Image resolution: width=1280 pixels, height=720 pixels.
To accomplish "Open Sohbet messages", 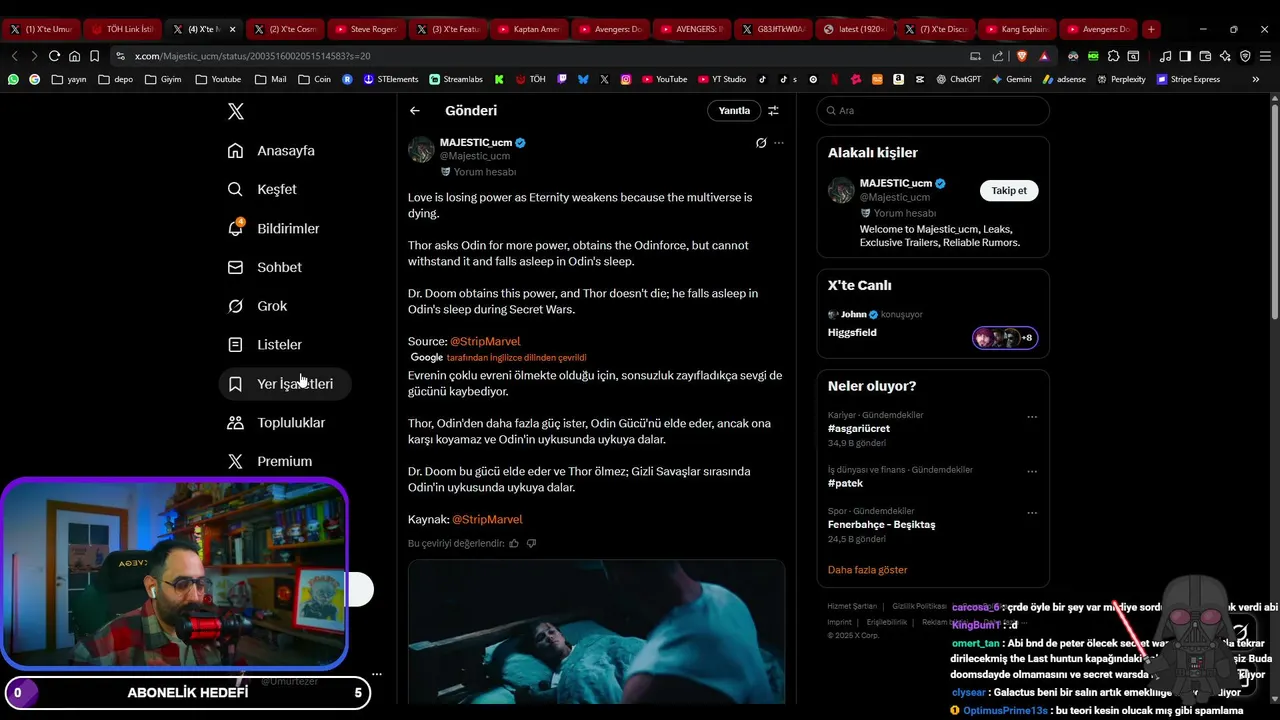I will tap(264, 267).
